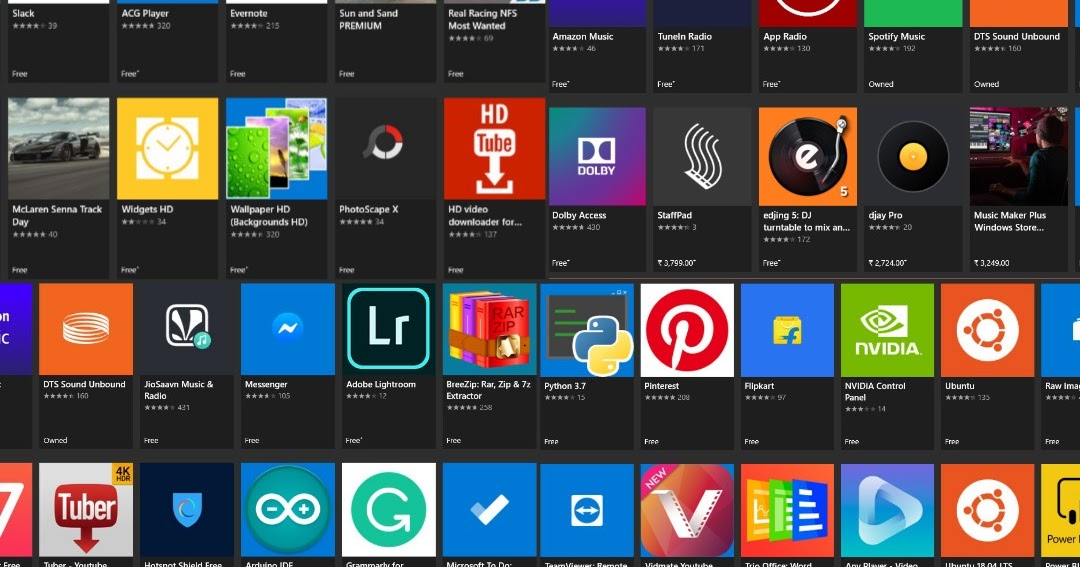Select the Adobe Lightroom Lr icon
The height and width of the screenshot is (567, 1080).
click(x=388, y=329)
